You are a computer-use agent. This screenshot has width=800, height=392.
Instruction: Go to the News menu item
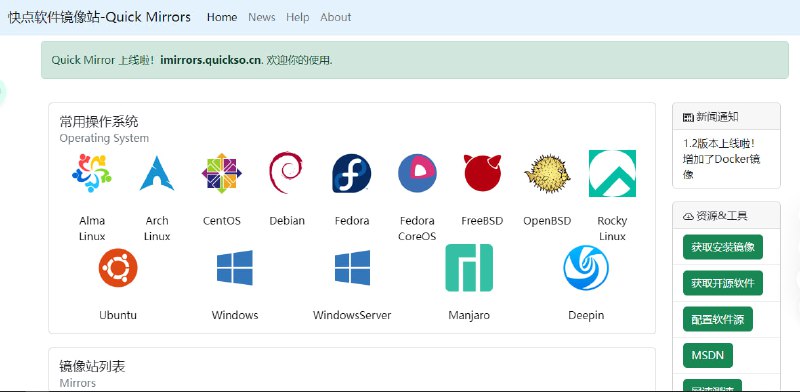[x=262, y=17]
